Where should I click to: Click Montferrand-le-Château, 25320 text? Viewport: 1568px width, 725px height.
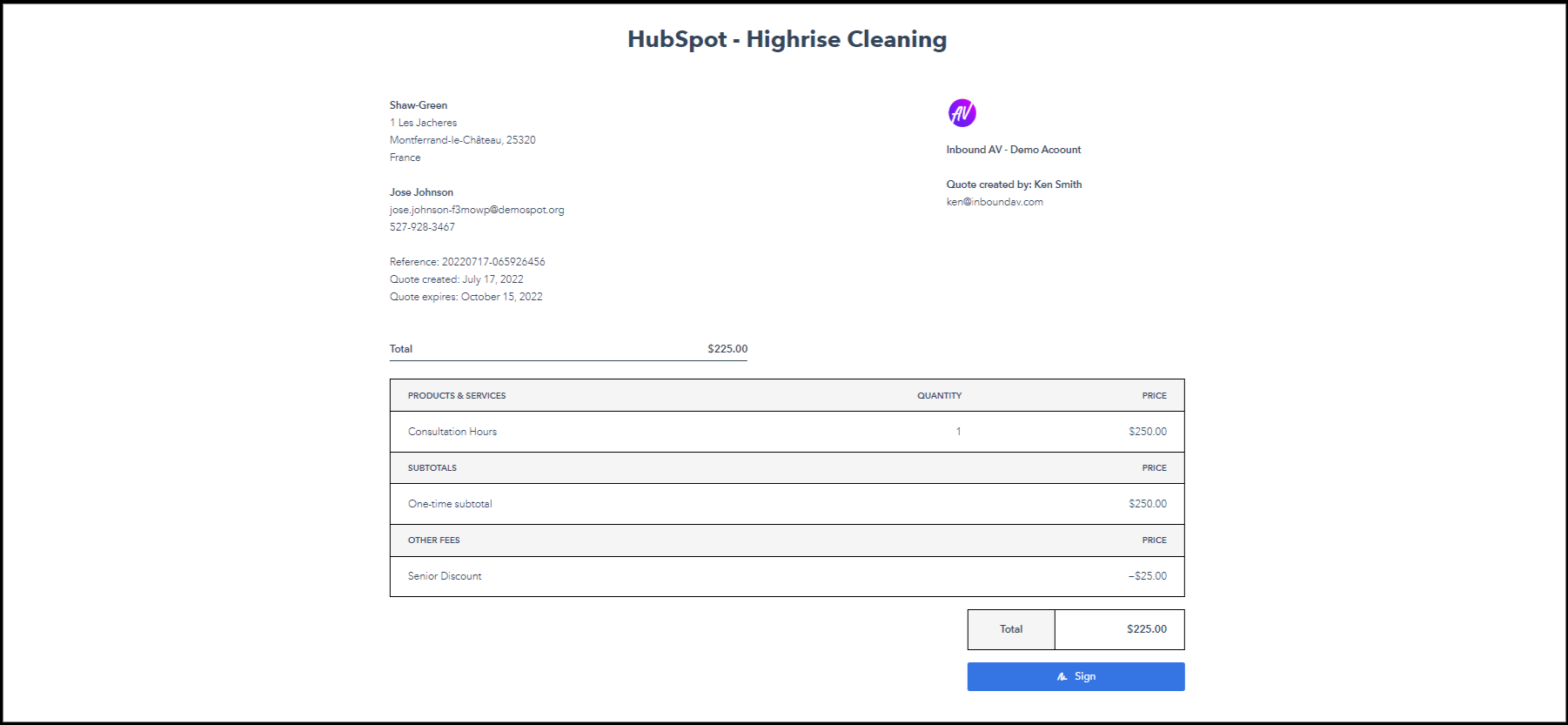(x=463, y=140)
